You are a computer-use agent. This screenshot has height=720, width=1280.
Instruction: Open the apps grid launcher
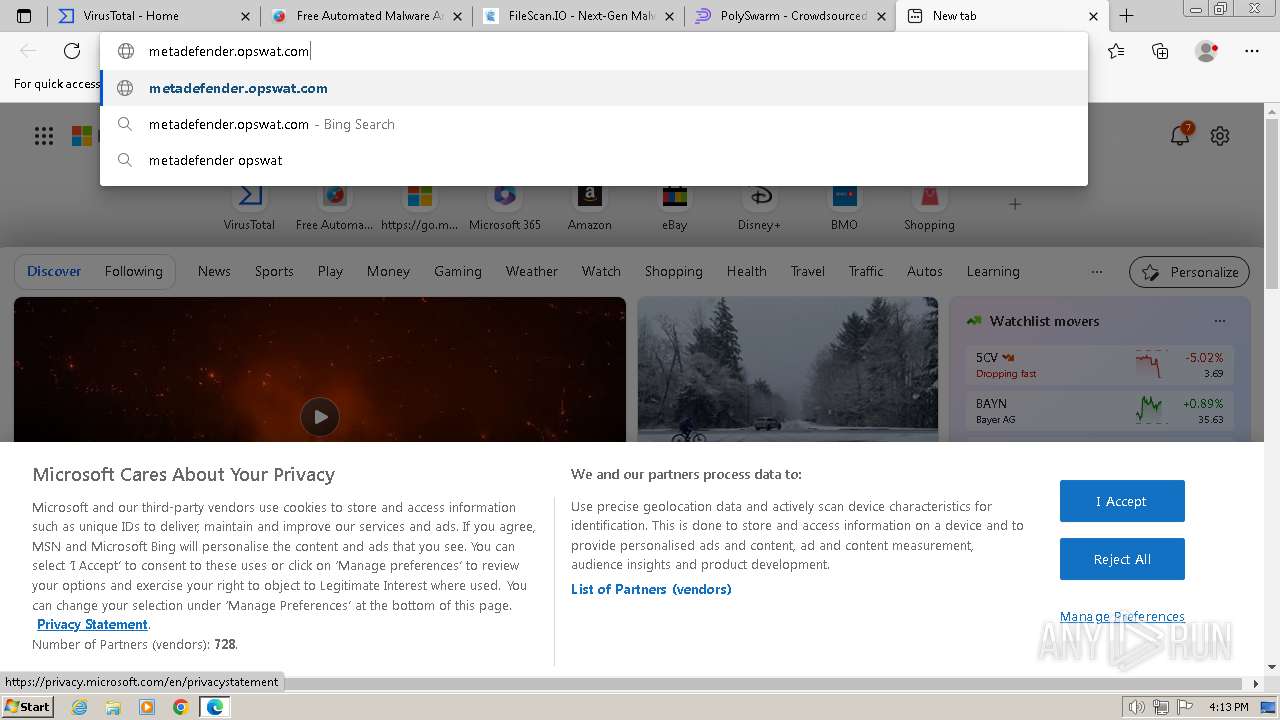click(x=44, y=136)
